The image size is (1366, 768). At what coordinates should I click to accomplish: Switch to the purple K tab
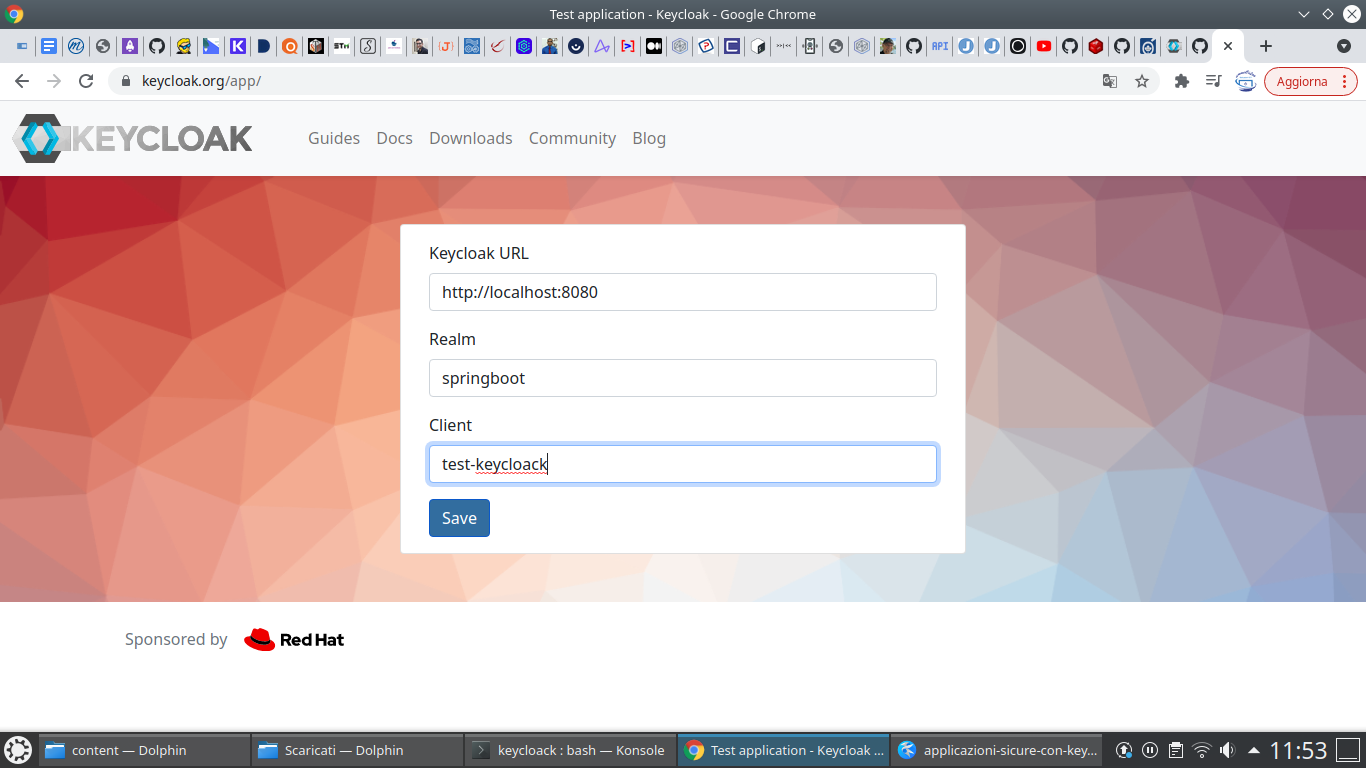point(238,46)
